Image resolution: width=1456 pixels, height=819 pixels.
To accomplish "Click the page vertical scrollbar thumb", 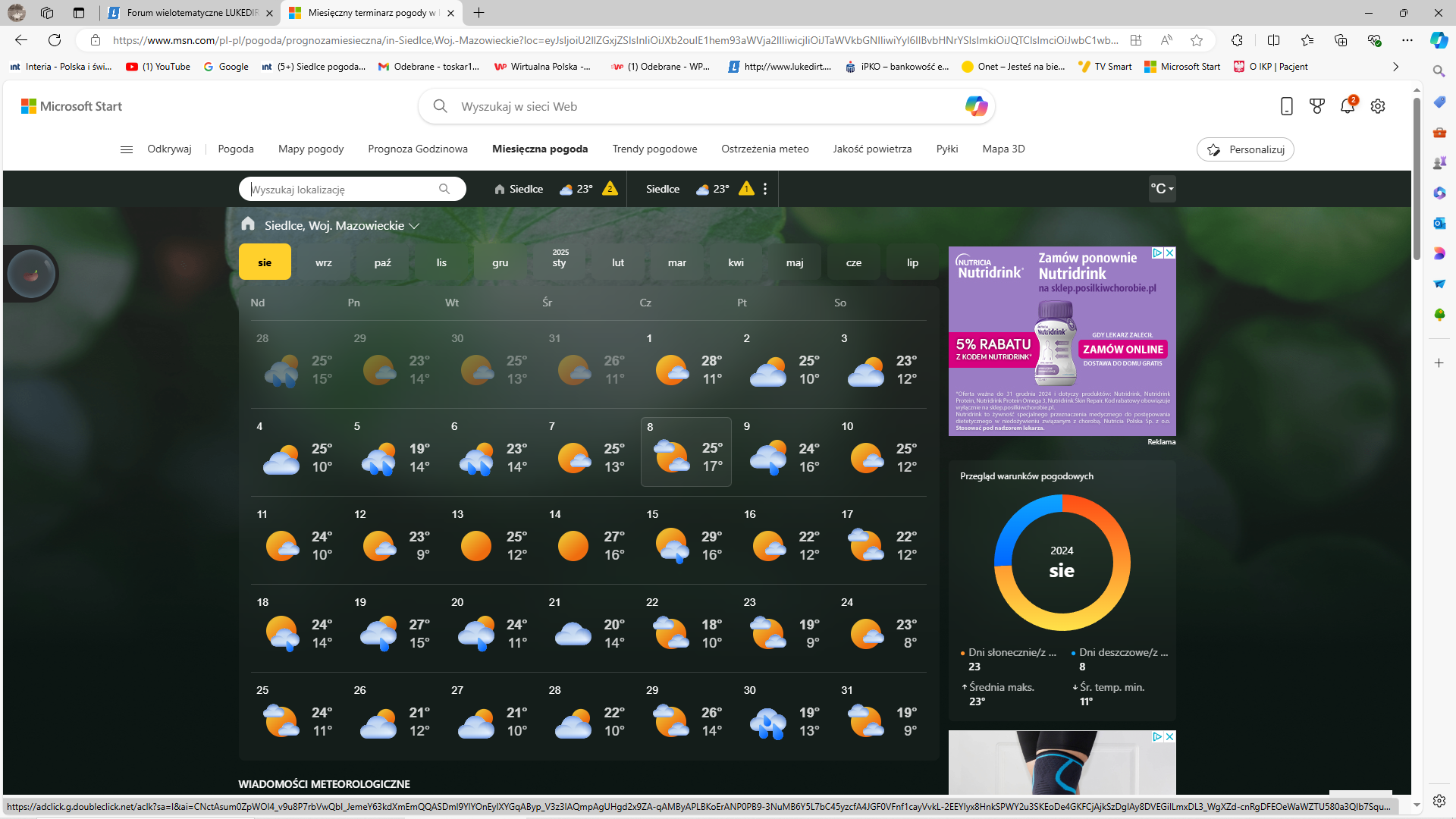I will click(x=1417, y=178).
